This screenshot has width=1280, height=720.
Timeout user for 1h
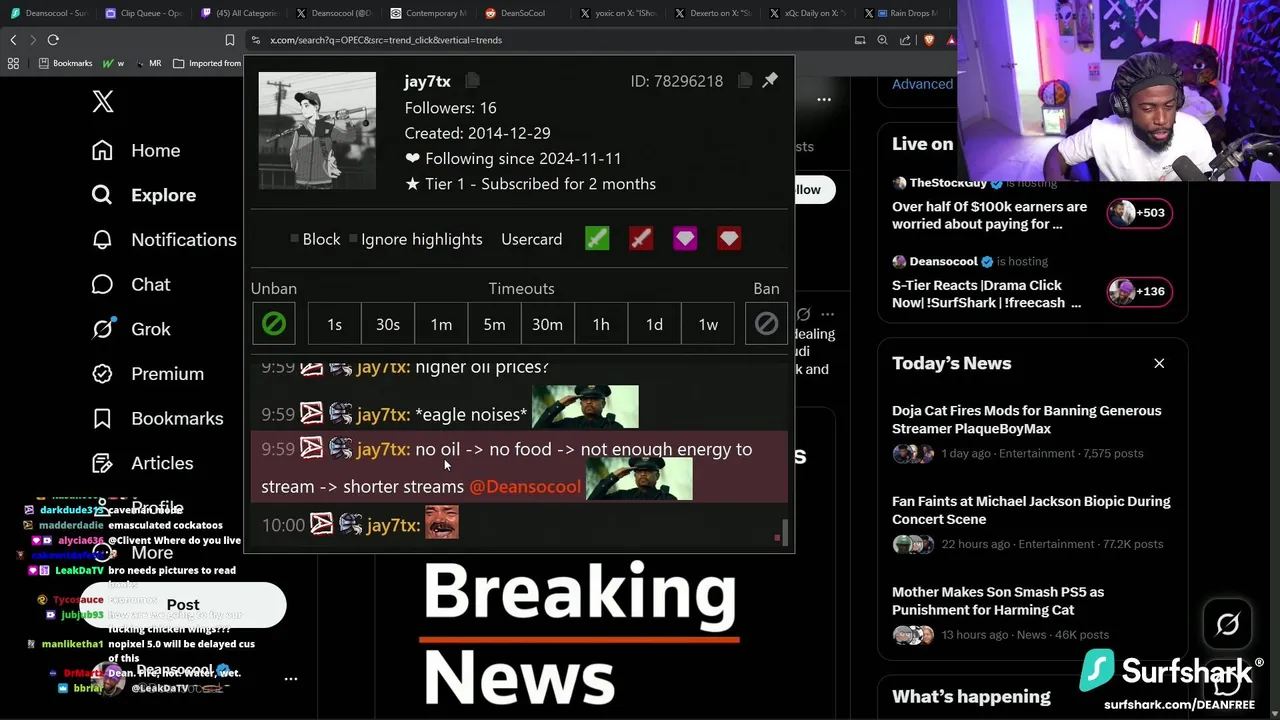pos(601,324)
